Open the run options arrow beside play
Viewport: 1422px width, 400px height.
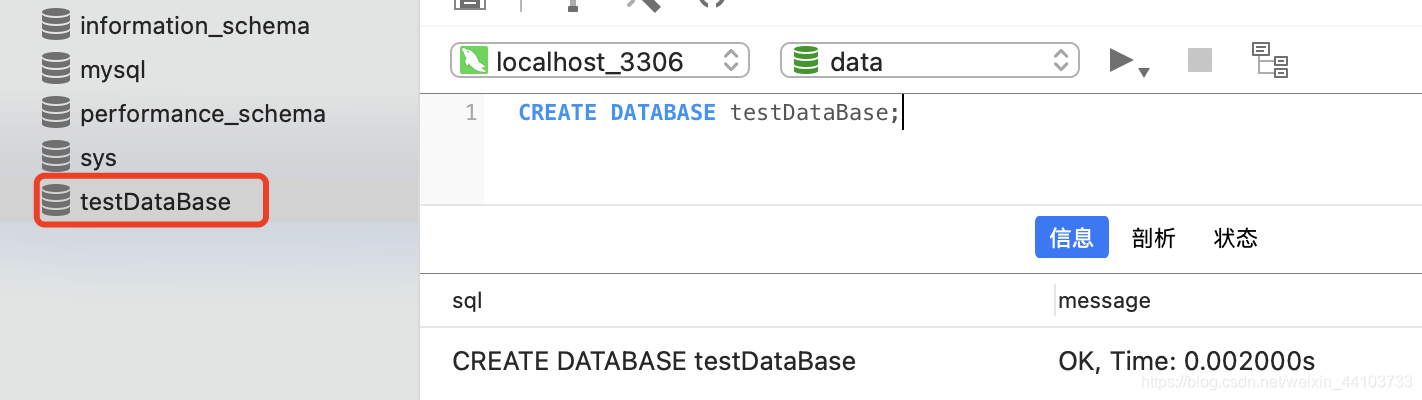(x=1144, y=72)
